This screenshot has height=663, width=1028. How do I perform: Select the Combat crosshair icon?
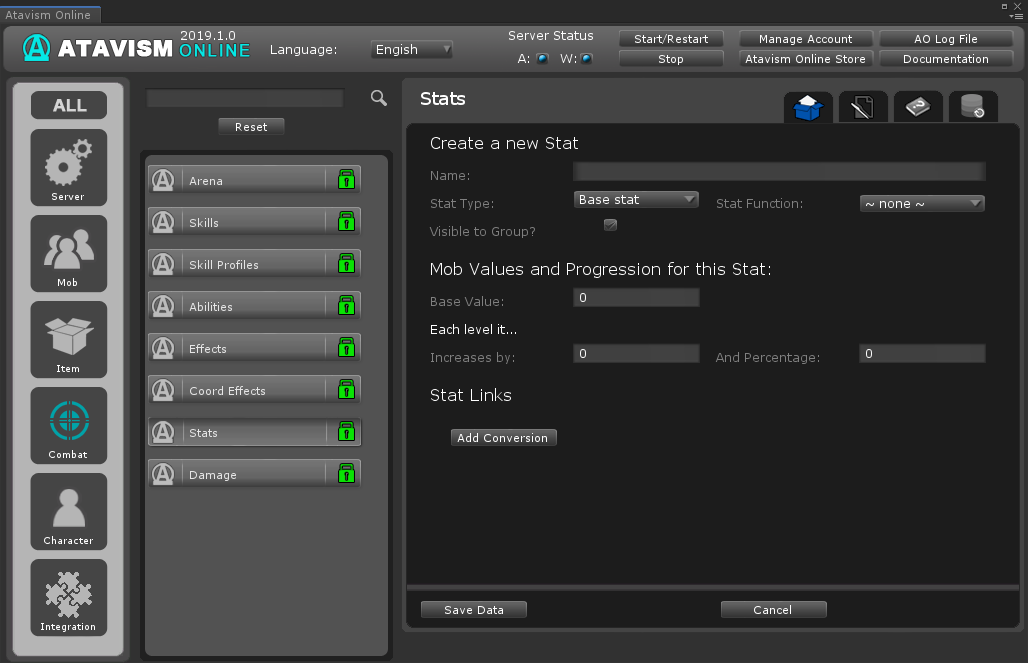[x=68, y=425]
